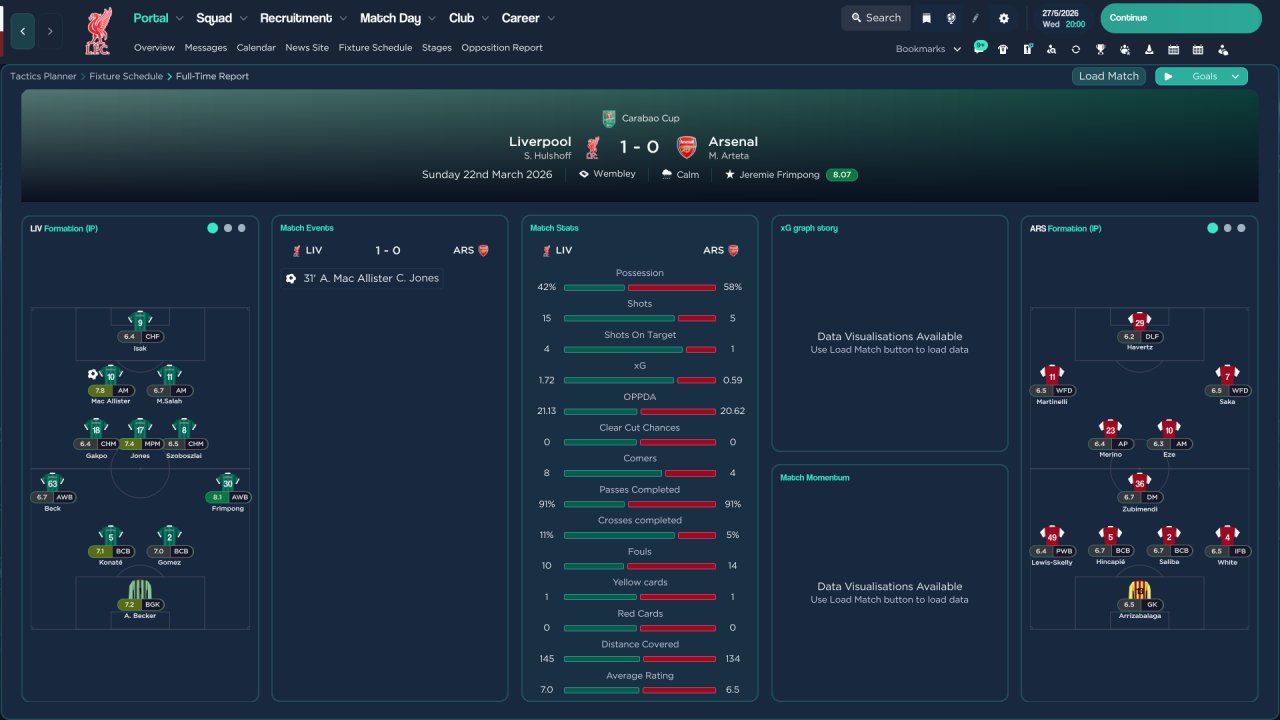
Task: Expand the Match Day menu chevron
Action: click(x=432, y=18)
